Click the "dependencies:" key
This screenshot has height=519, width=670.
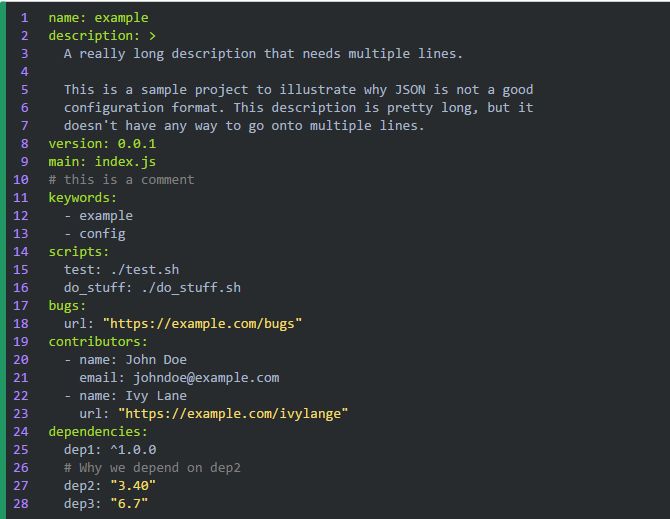click(98, 431)
